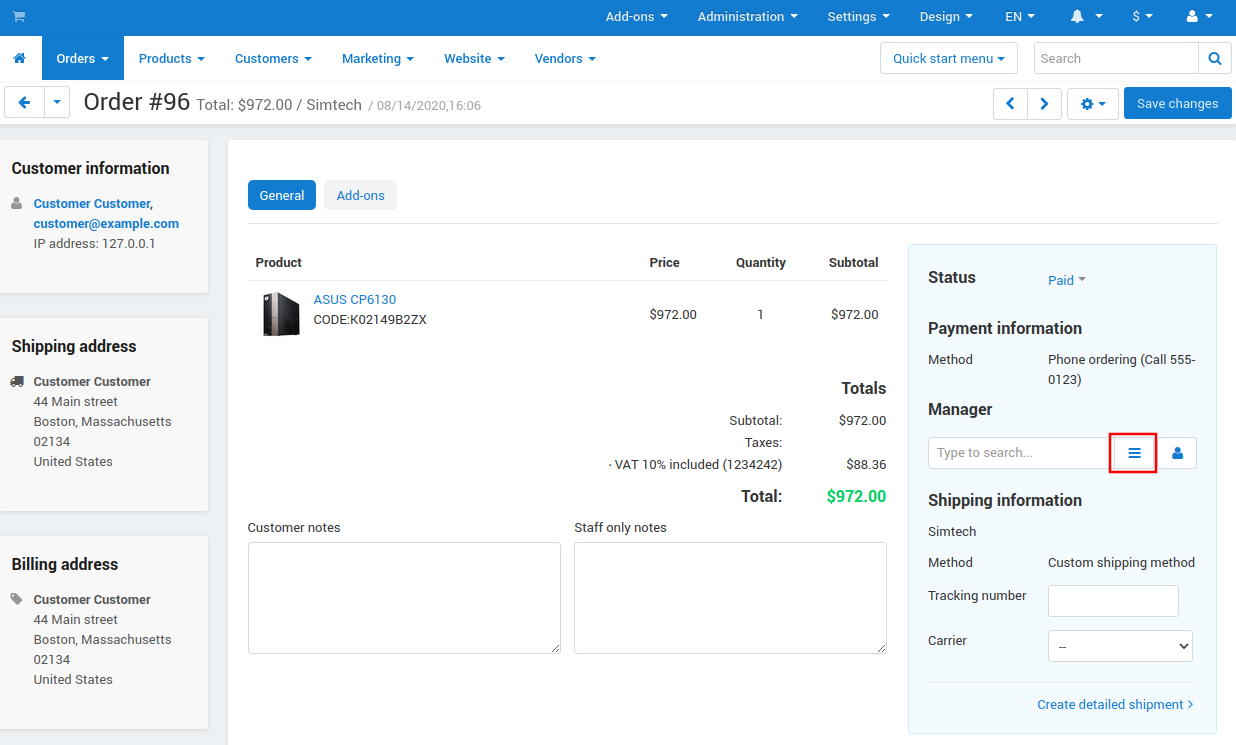The width and height of the screenshot is (1236, 745).
Task: Open the Vendors menu
Action: [x=566, y=59]
